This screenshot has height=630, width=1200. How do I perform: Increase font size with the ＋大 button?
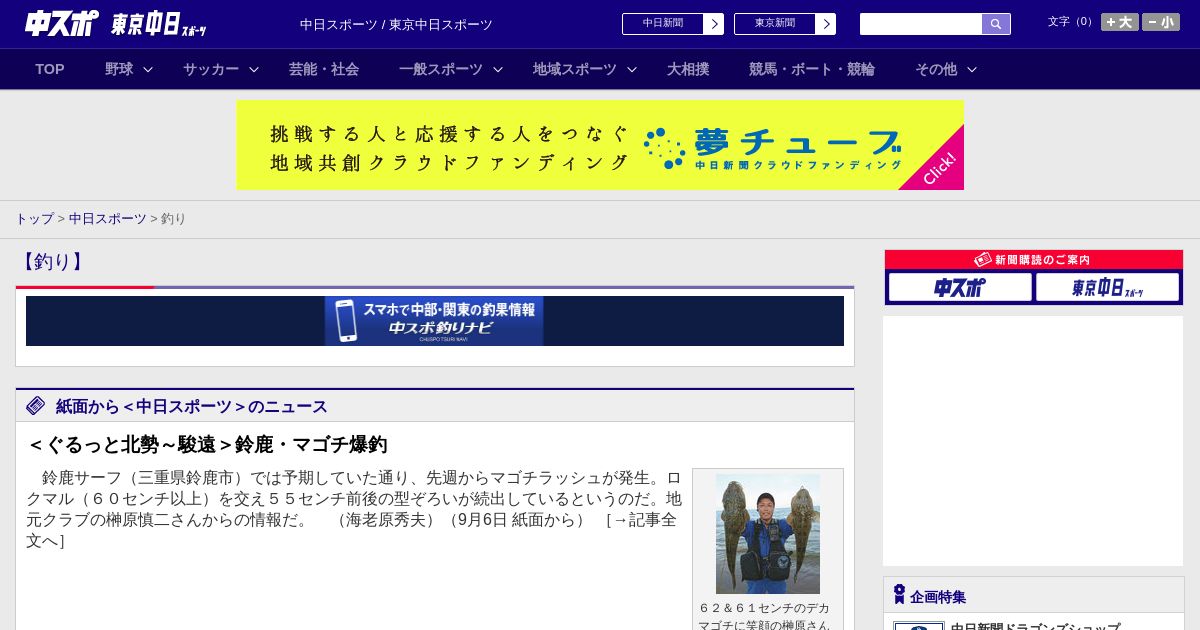(1120, 22)
